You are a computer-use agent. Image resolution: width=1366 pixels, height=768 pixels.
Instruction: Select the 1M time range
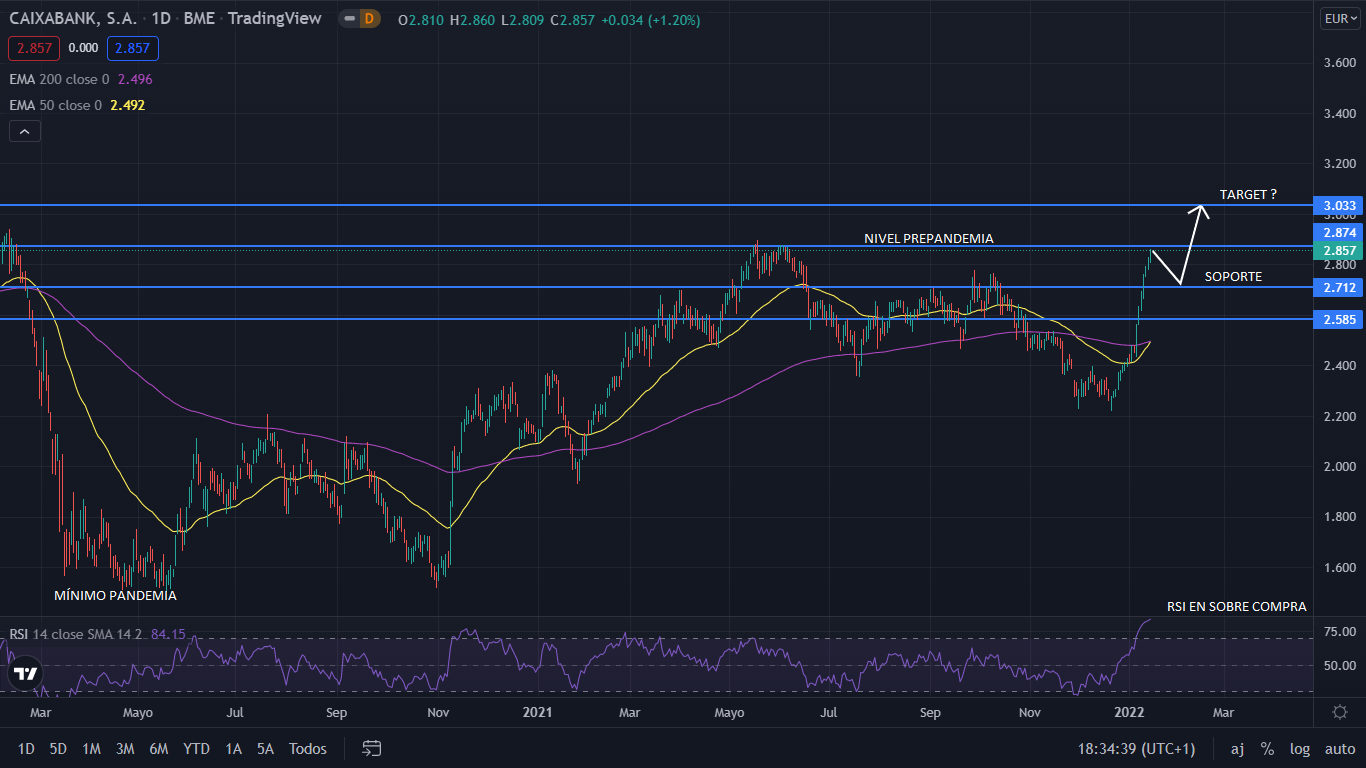[x=91, y=748]
